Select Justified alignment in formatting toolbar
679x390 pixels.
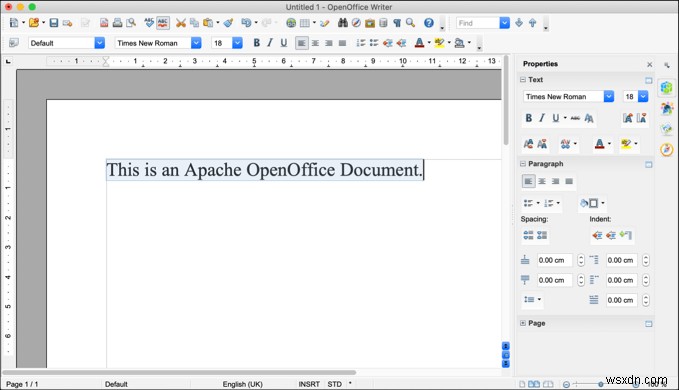[342, 42]
